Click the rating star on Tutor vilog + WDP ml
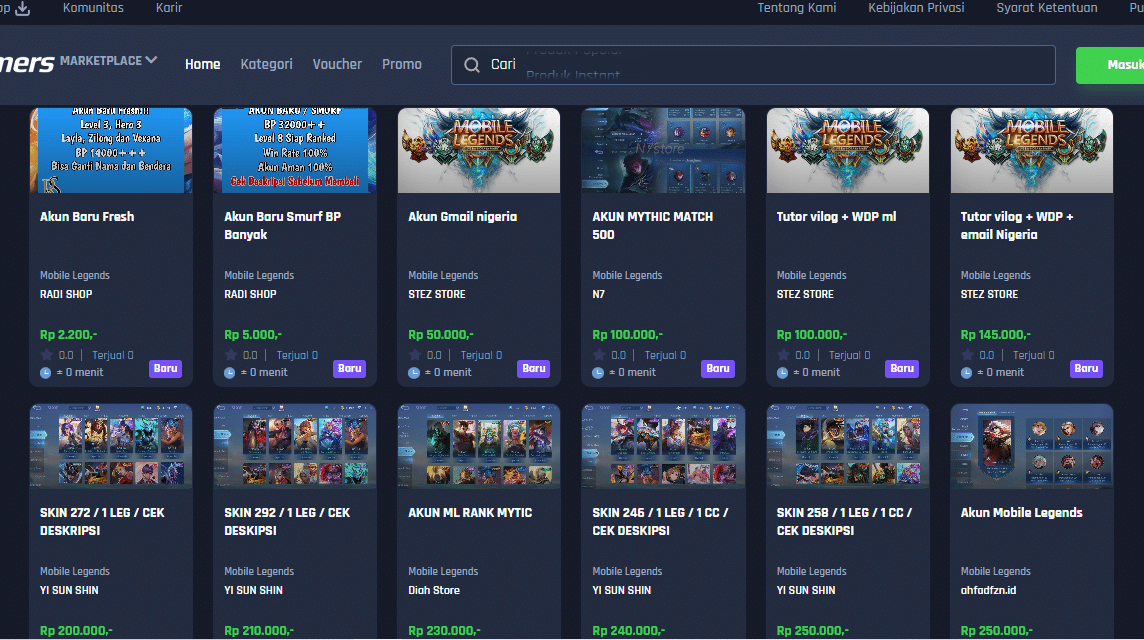1144x640 pixels. [x=784, y=355]
